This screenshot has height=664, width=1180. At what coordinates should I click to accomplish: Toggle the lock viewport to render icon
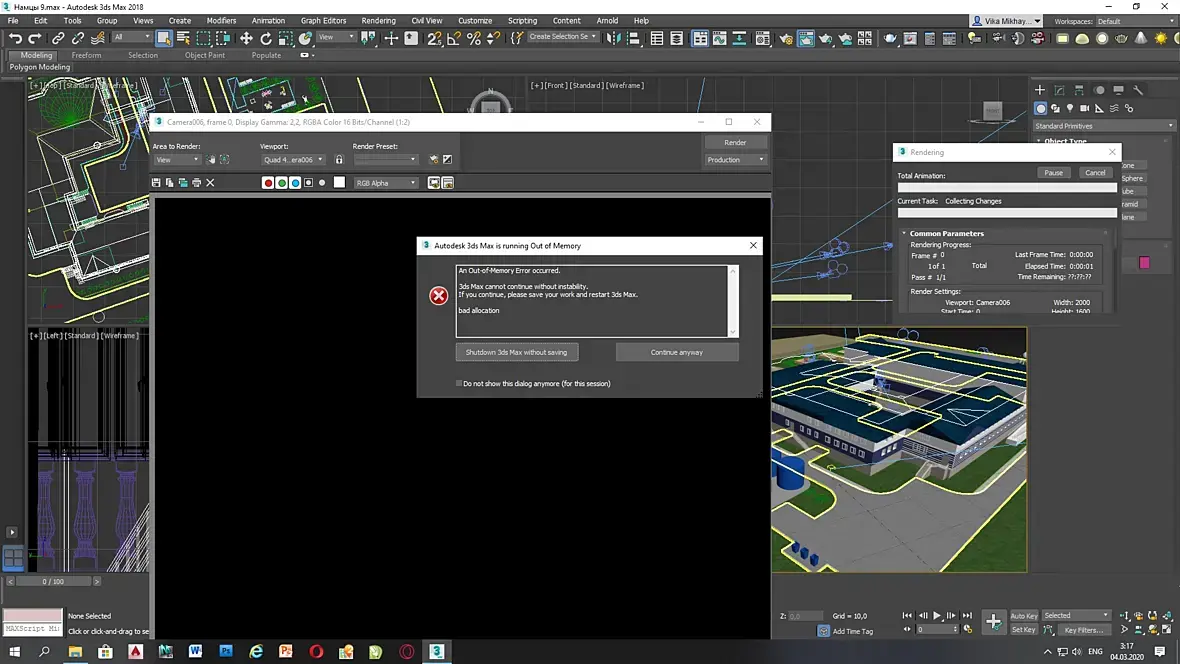tap(339, 160)
